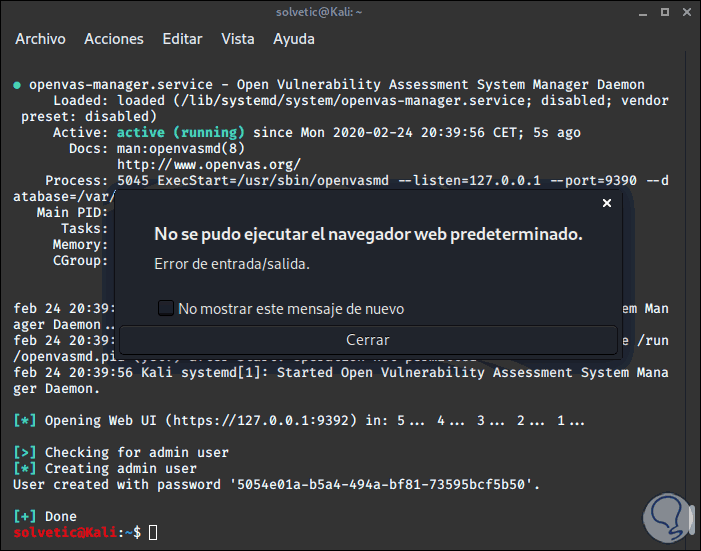Open the Vista menu
The image size is (701, 551).
238,39
